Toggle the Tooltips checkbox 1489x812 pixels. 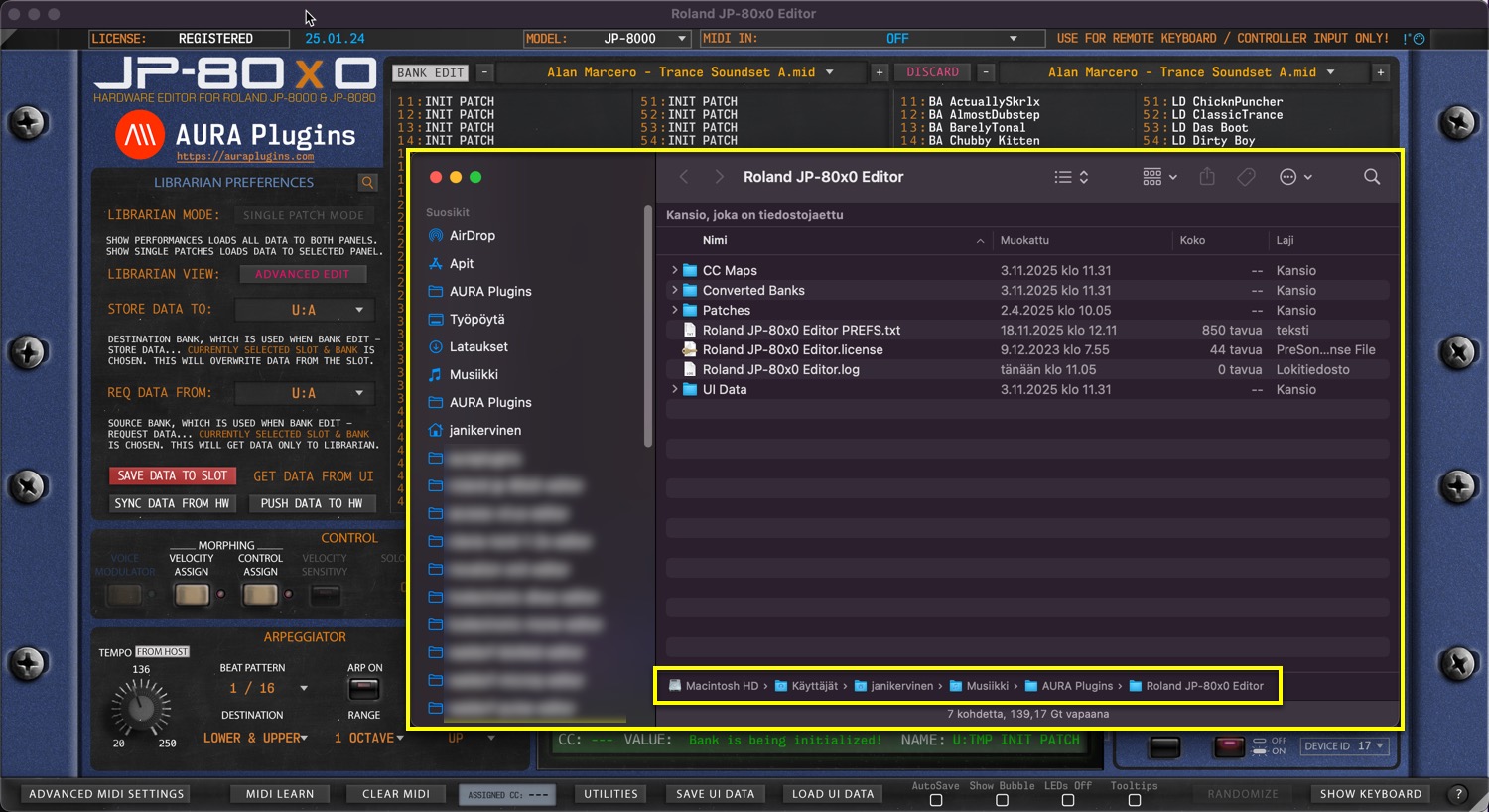click(1134, 800)
